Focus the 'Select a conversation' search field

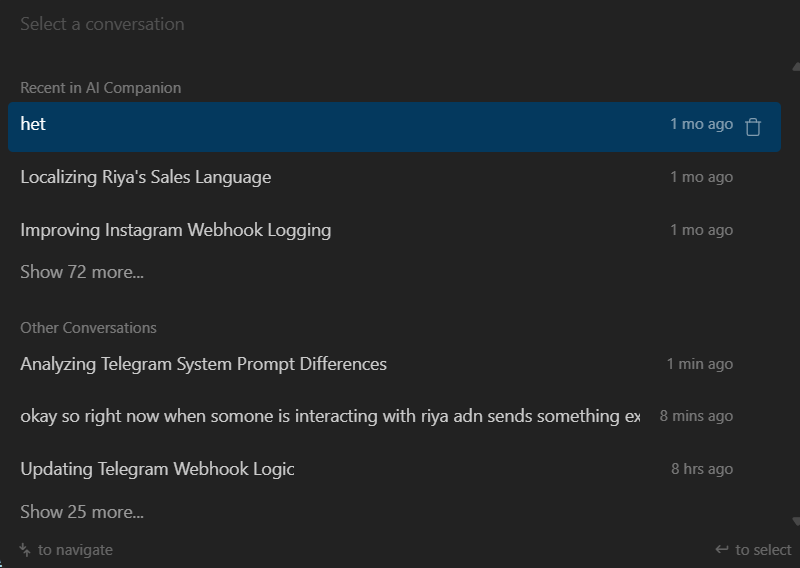[x=400, y=24]
